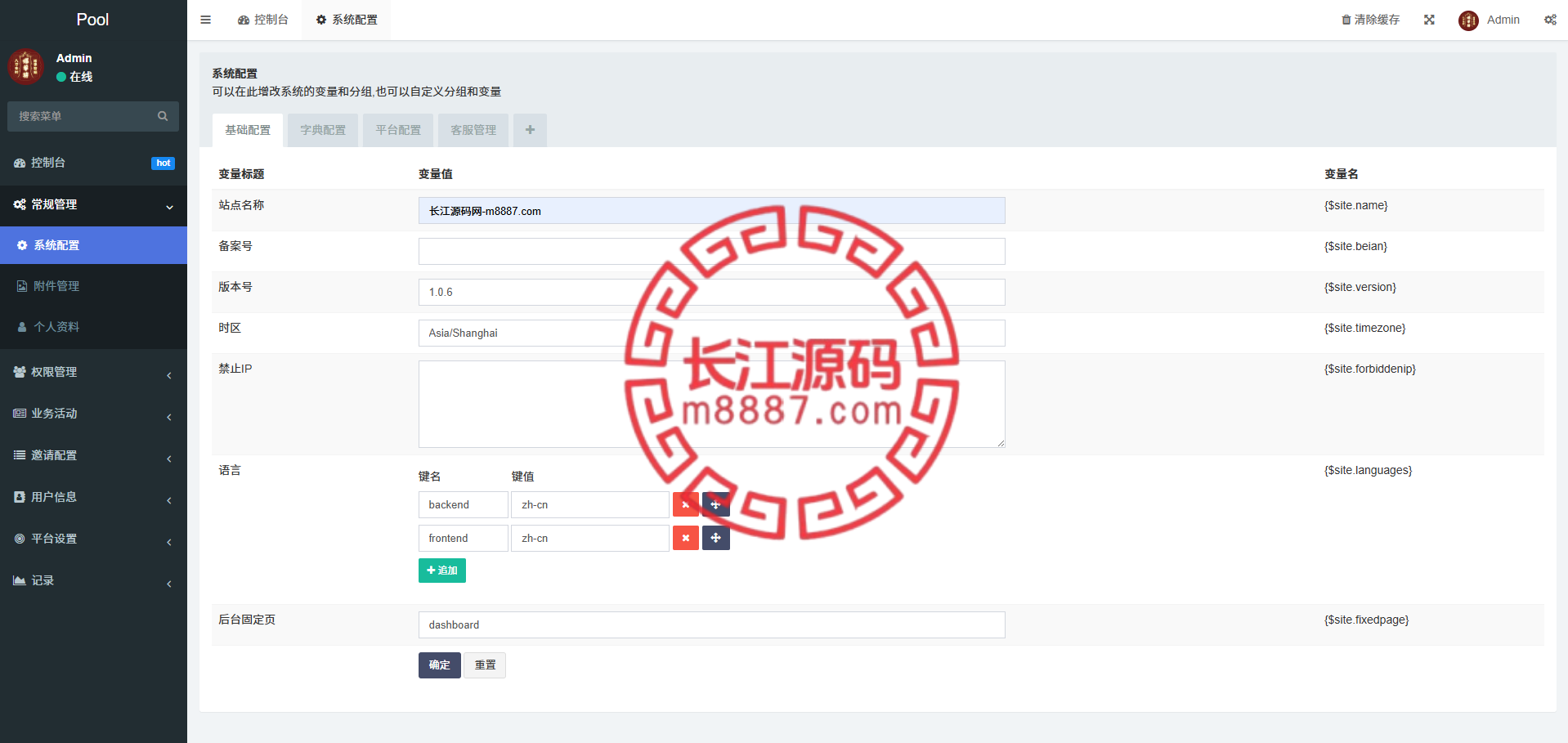Viewport: 1568px width, 743px height.
Task: Click the green 追加 button
Action: [442, 571]
